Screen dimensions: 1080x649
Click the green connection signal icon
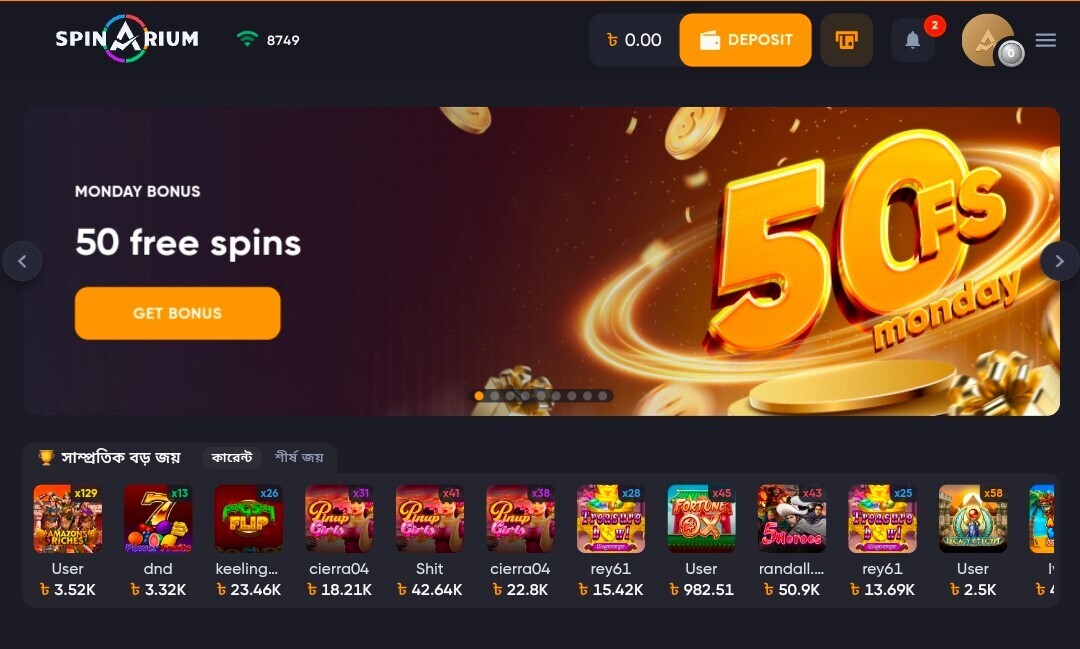[x=247, y=39]
